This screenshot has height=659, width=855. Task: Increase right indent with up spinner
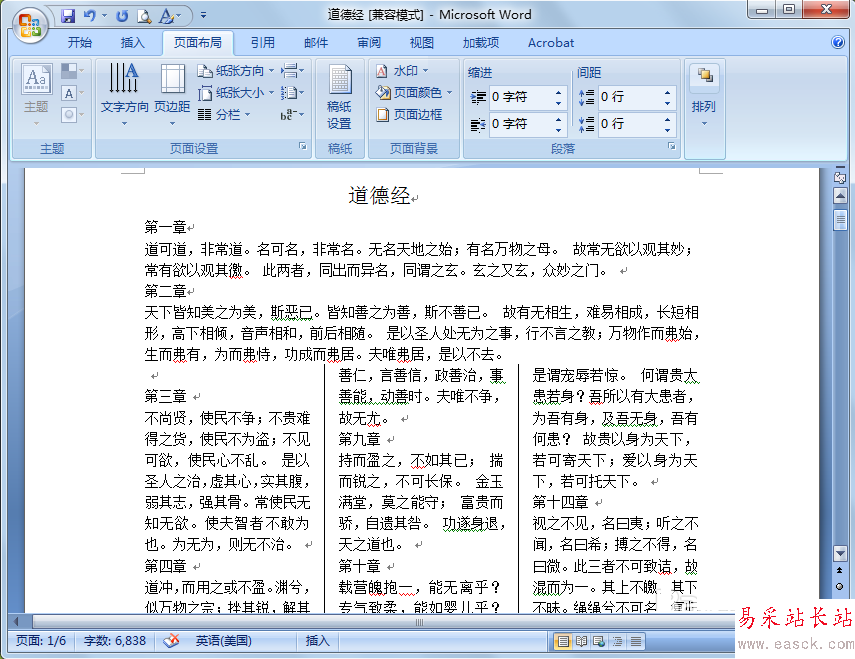(x=558, y=120)
